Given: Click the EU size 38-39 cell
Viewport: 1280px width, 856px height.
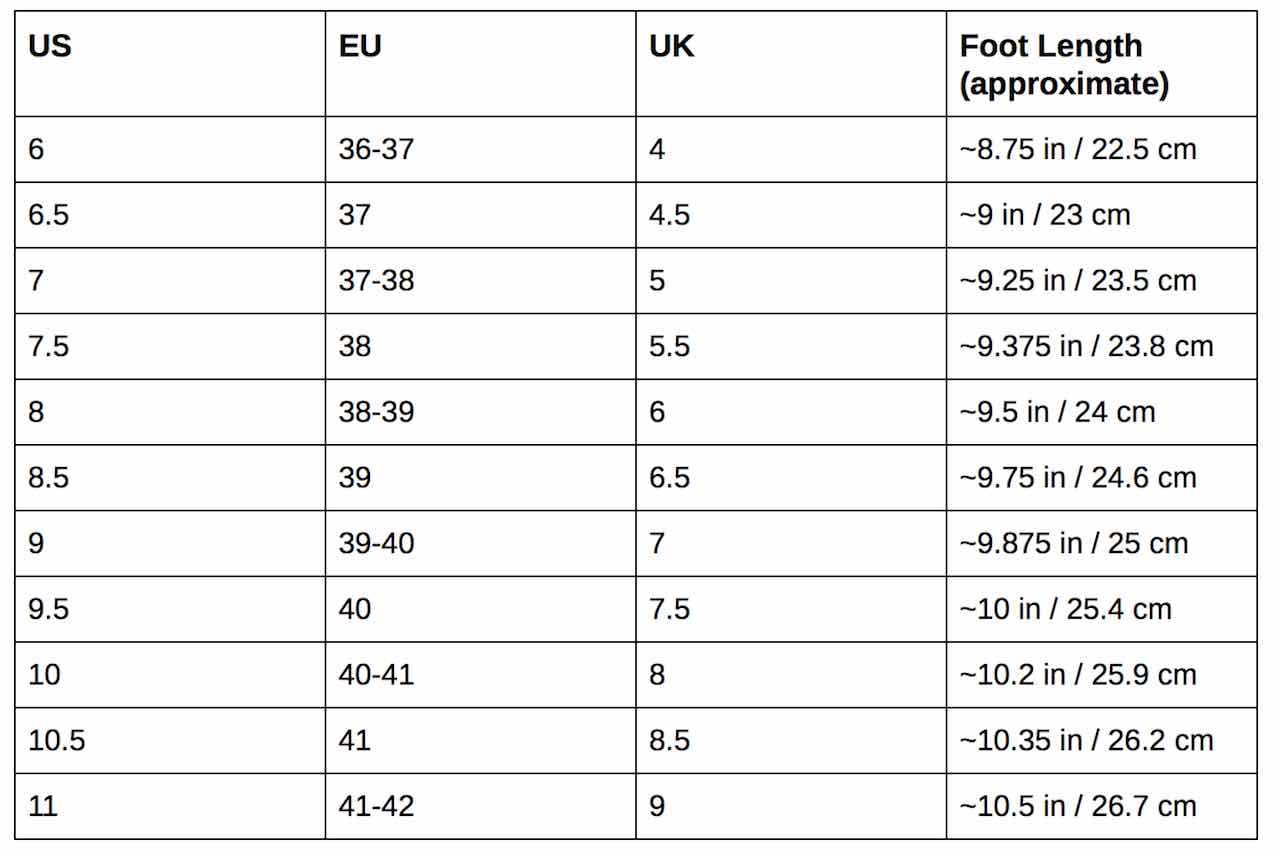Looking at the screenshot, I should [x=376, y=412].
